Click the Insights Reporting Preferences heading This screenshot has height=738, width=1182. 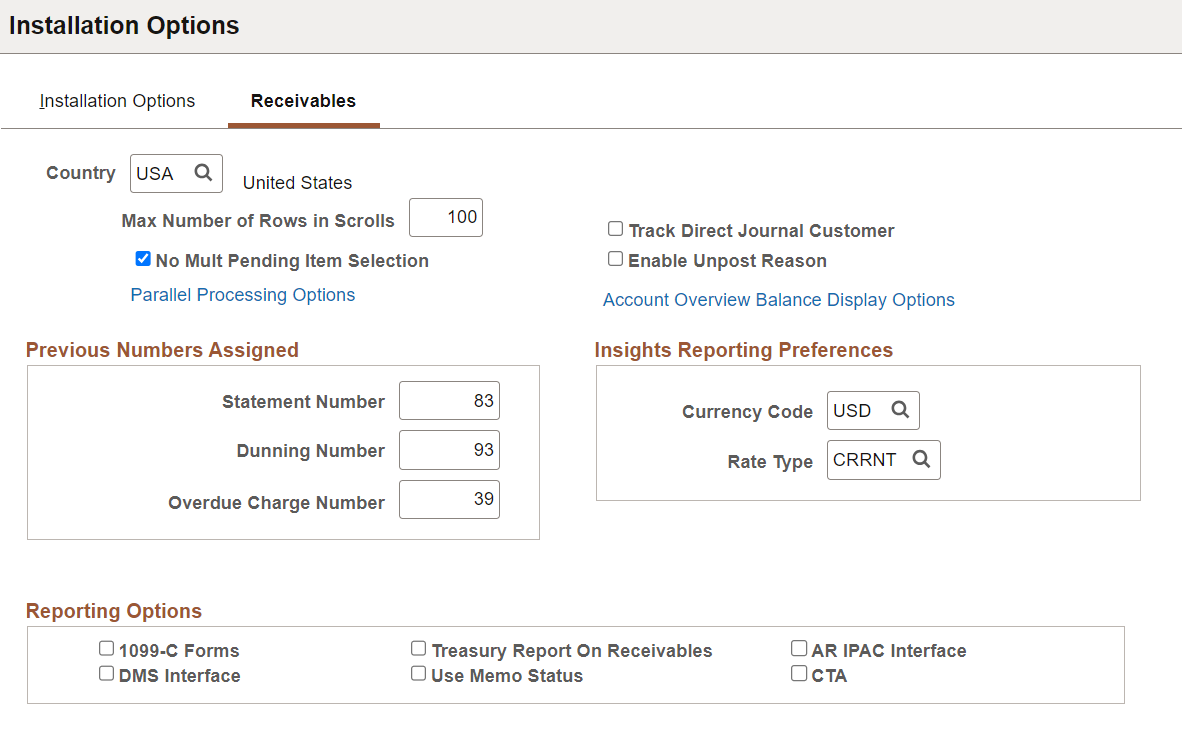(743, 350)
